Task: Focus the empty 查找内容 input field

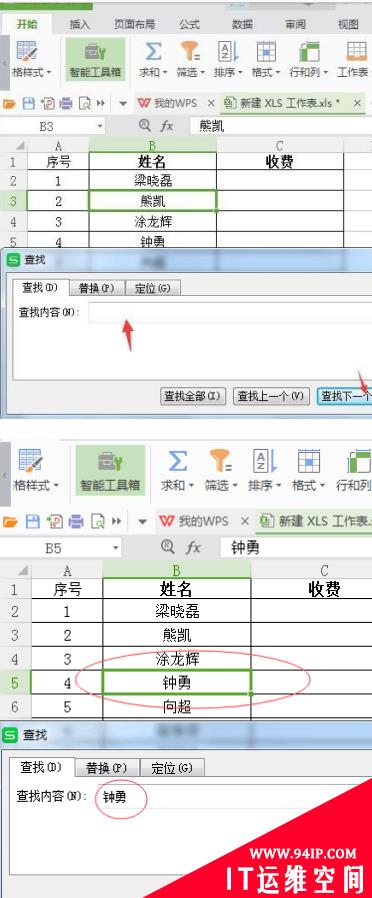Action: pyautogui.click(x=230, y=313)
